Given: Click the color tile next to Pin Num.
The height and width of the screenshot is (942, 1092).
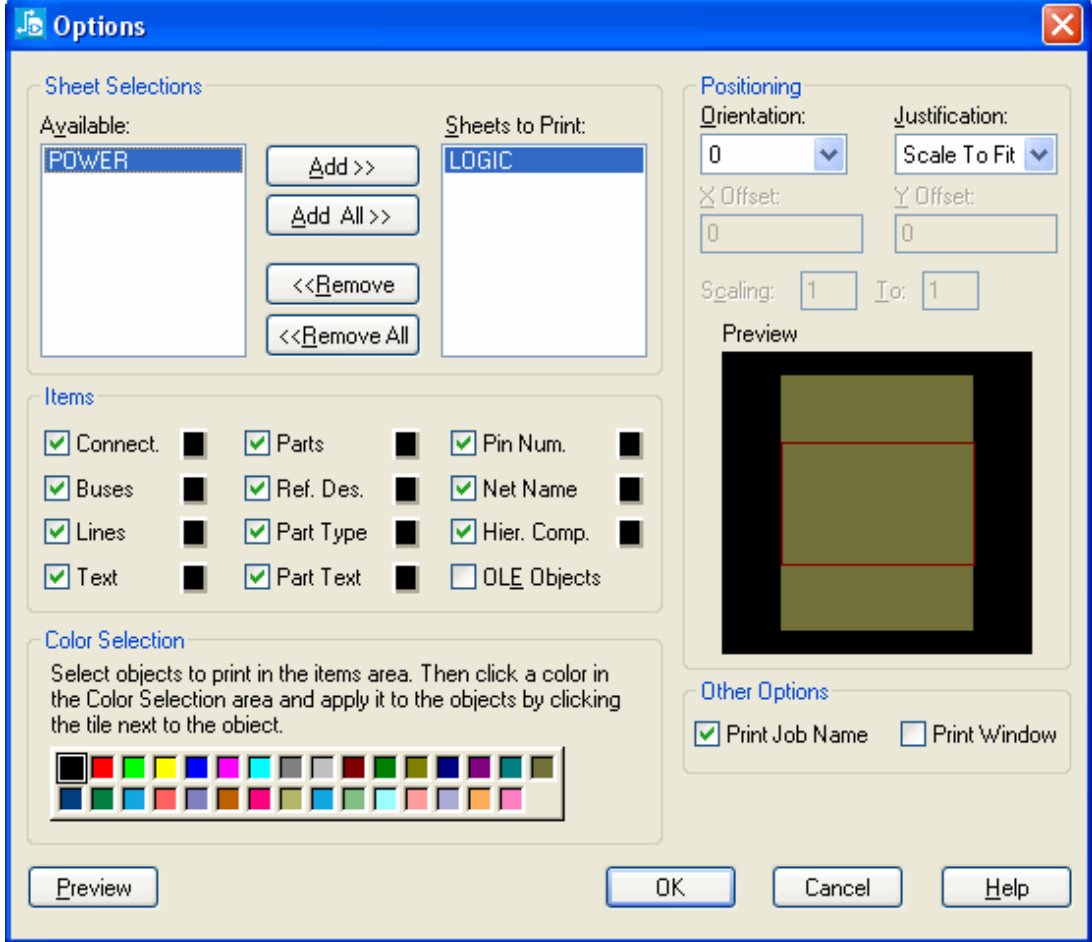Looking at the screenshot, I should coord(630,444).
